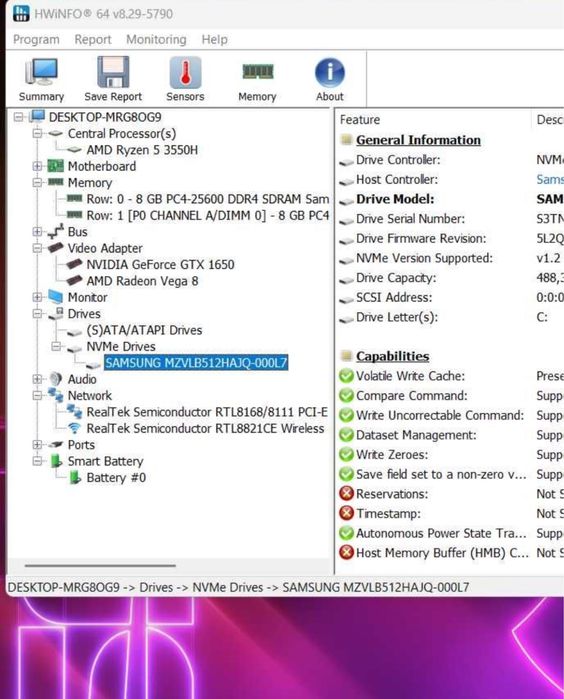Click the Drive Capacity row
The width and height of the screenshot is (564, 699).
450,278
